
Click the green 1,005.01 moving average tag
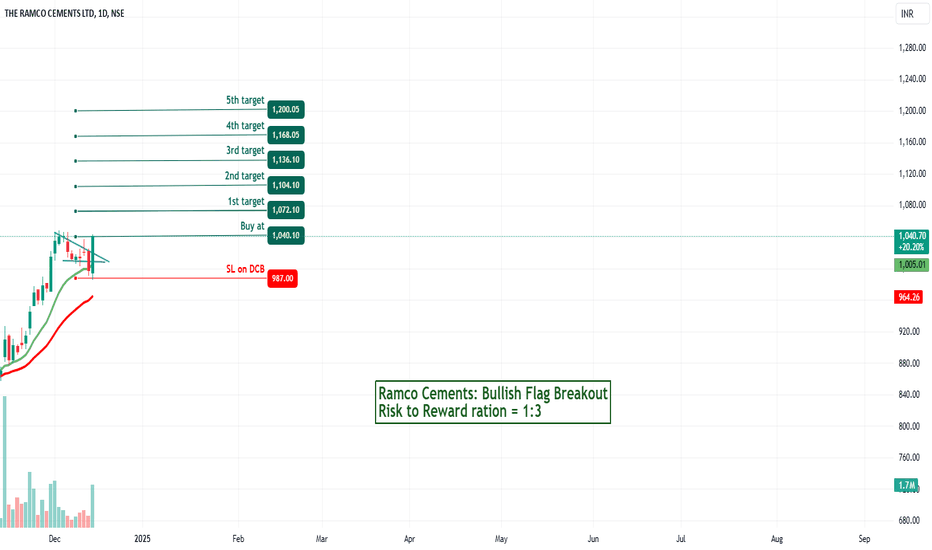pos(912,265)
